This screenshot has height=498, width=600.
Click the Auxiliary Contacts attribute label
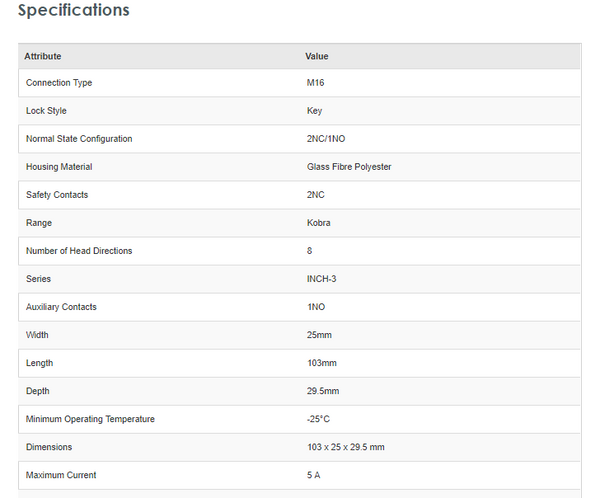(x=61, y=307)
